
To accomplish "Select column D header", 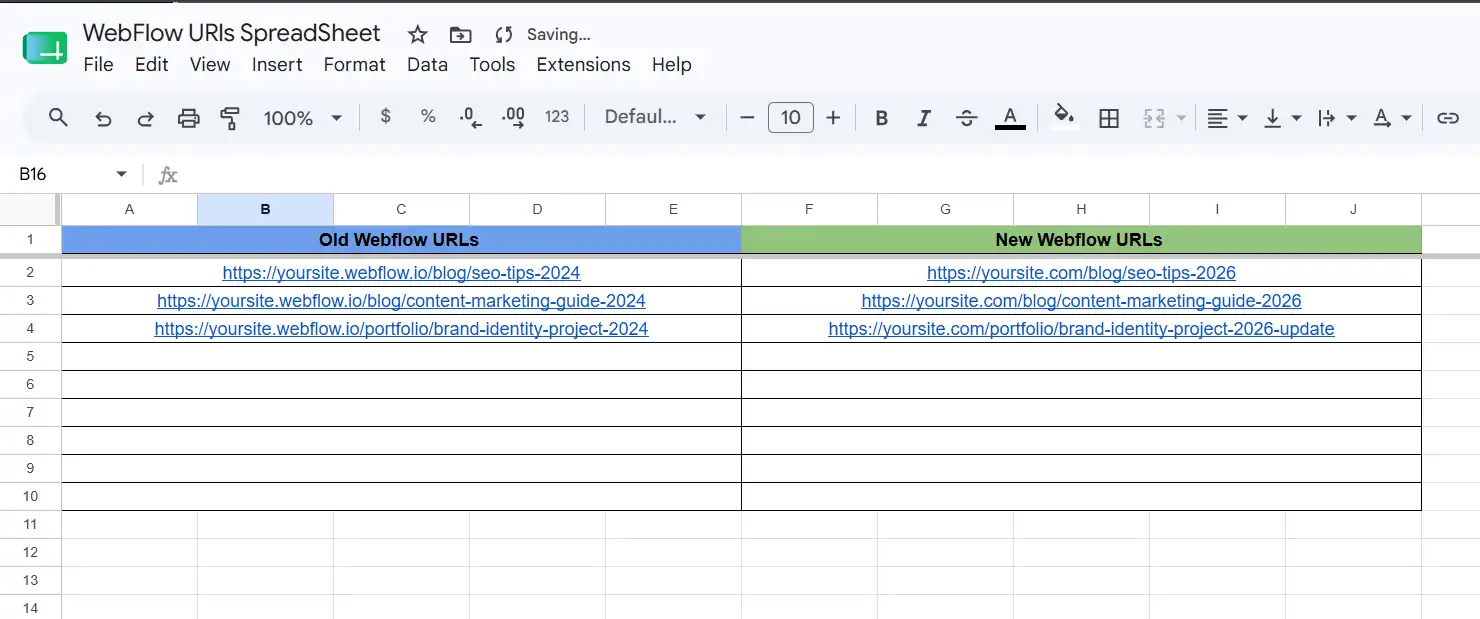I will coord(537,209).
